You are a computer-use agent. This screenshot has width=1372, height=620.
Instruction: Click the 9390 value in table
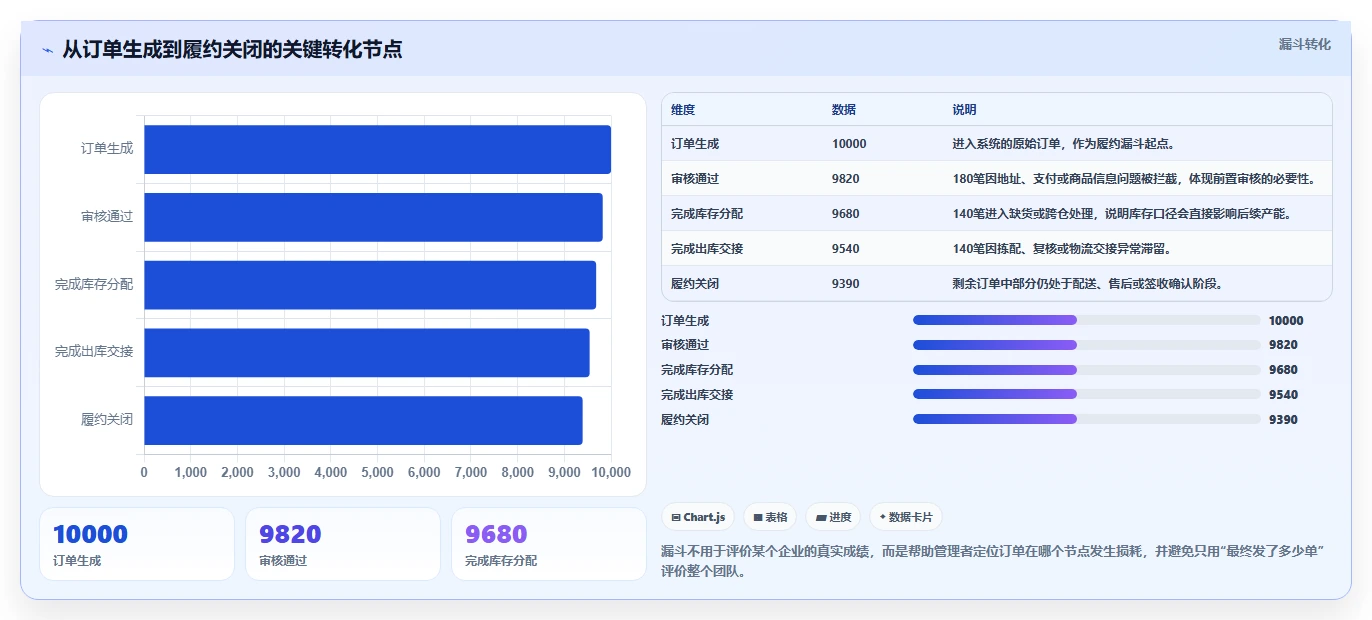point(846,284)
